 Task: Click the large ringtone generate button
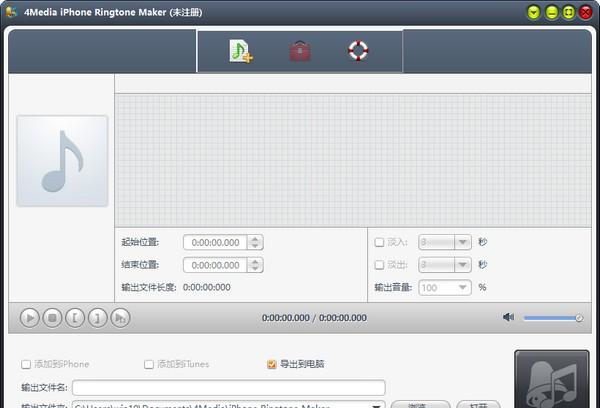tap(551, 379)
